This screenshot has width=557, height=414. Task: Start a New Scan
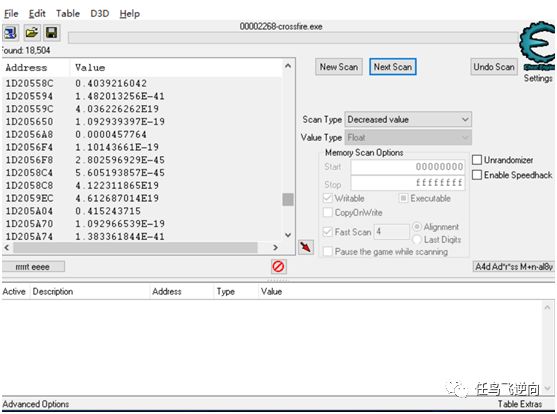pos(339,67)
